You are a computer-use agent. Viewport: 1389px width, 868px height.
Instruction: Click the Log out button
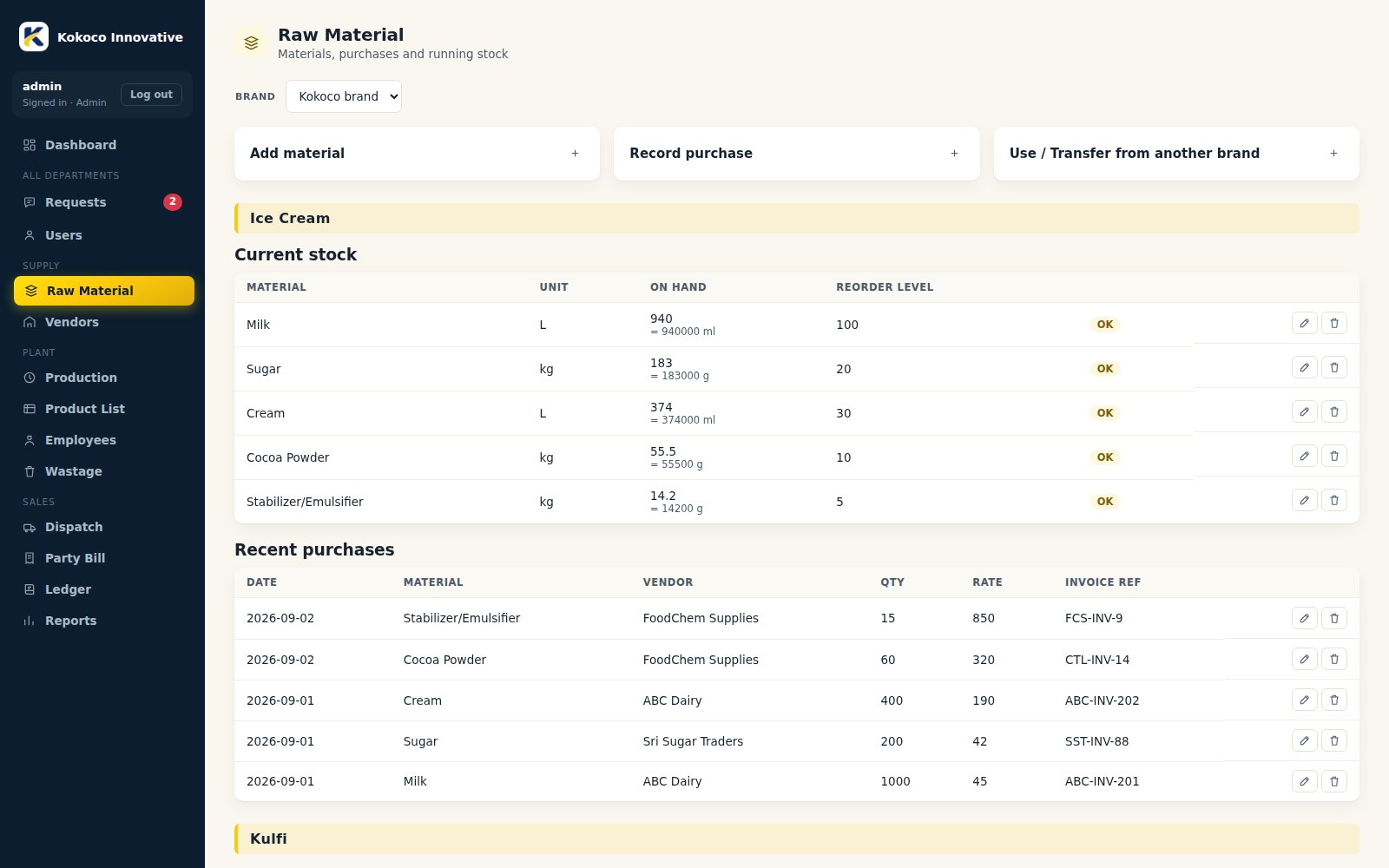coord(151,95)
